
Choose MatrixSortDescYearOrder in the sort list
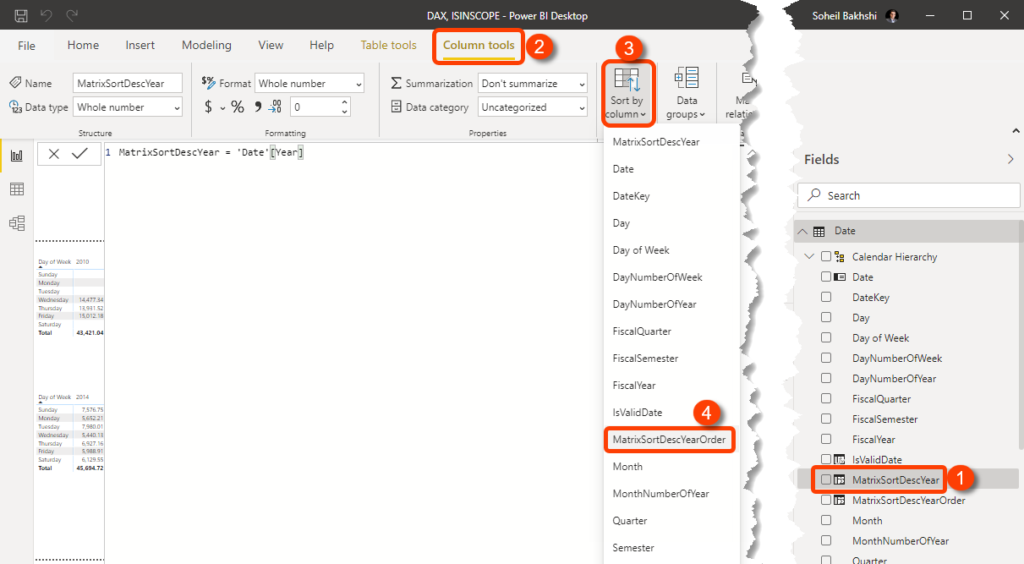[669, 439]
